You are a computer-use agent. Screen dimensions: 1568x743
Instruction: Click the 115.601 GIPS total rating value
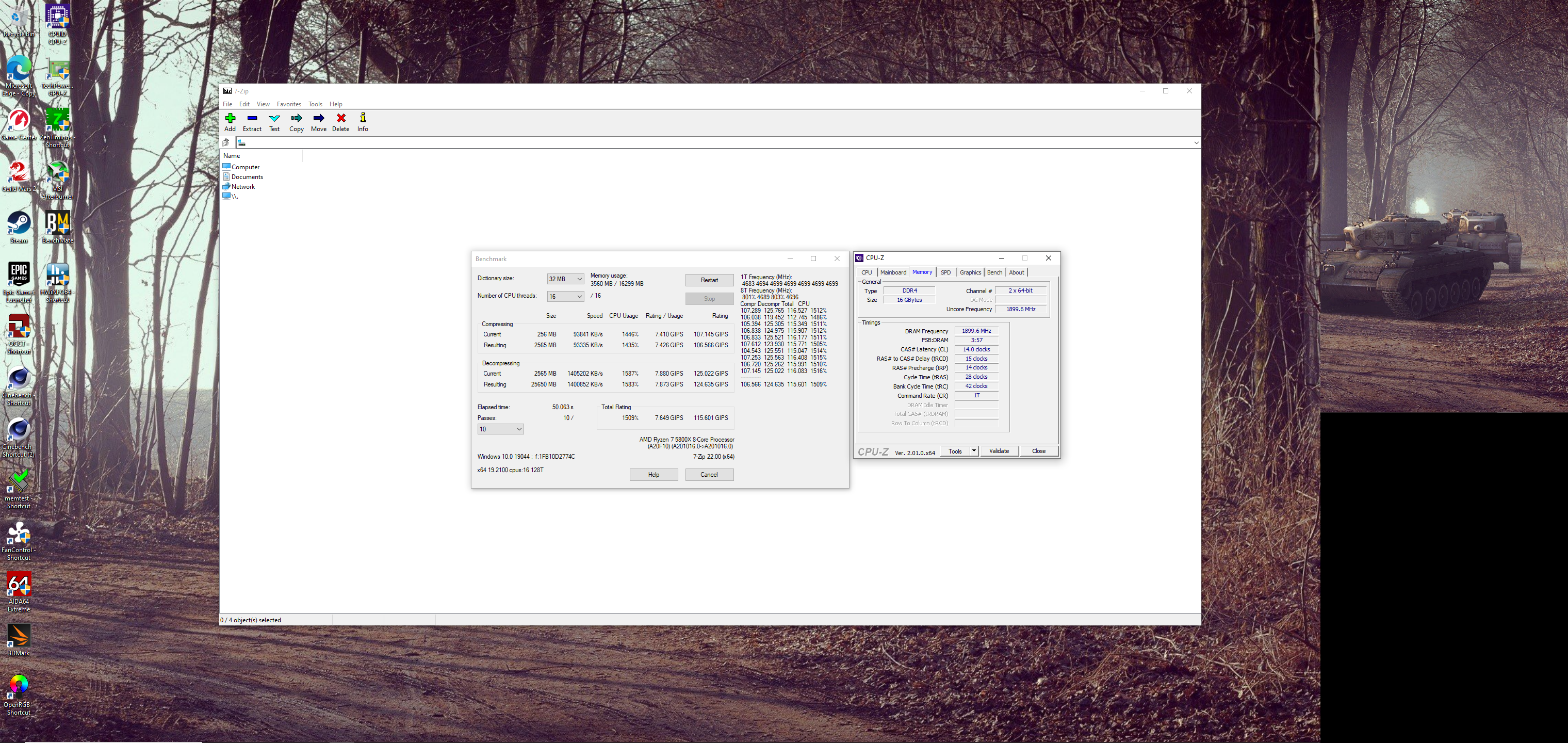(x=711, y=418)
